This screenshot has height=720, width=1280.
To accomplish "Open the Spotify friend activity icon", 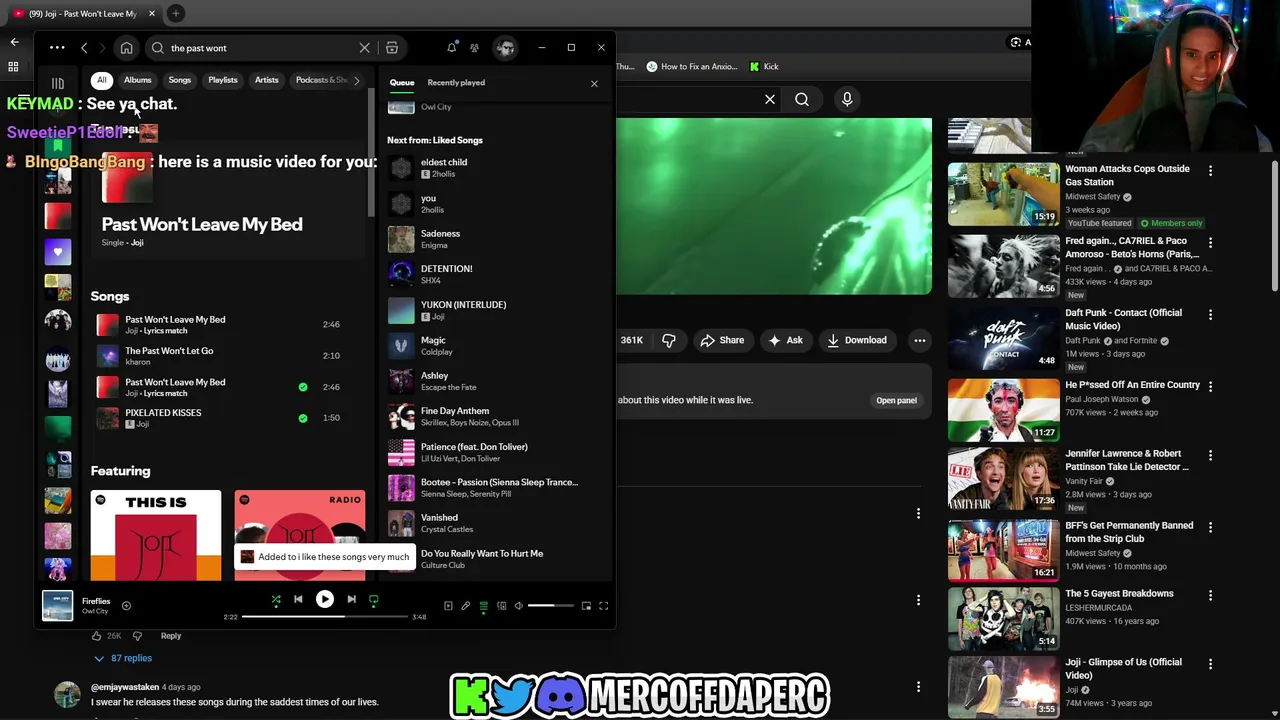I will point(474,48).
